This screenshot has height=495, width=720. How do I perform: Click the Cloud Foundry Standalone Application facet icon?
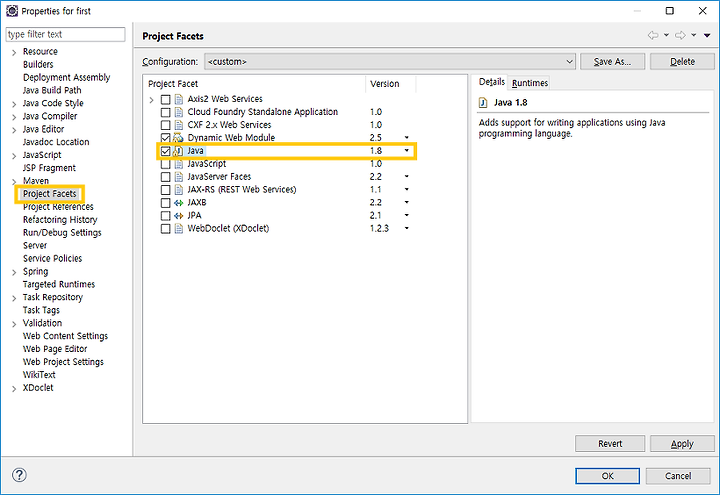pos(179,112)
